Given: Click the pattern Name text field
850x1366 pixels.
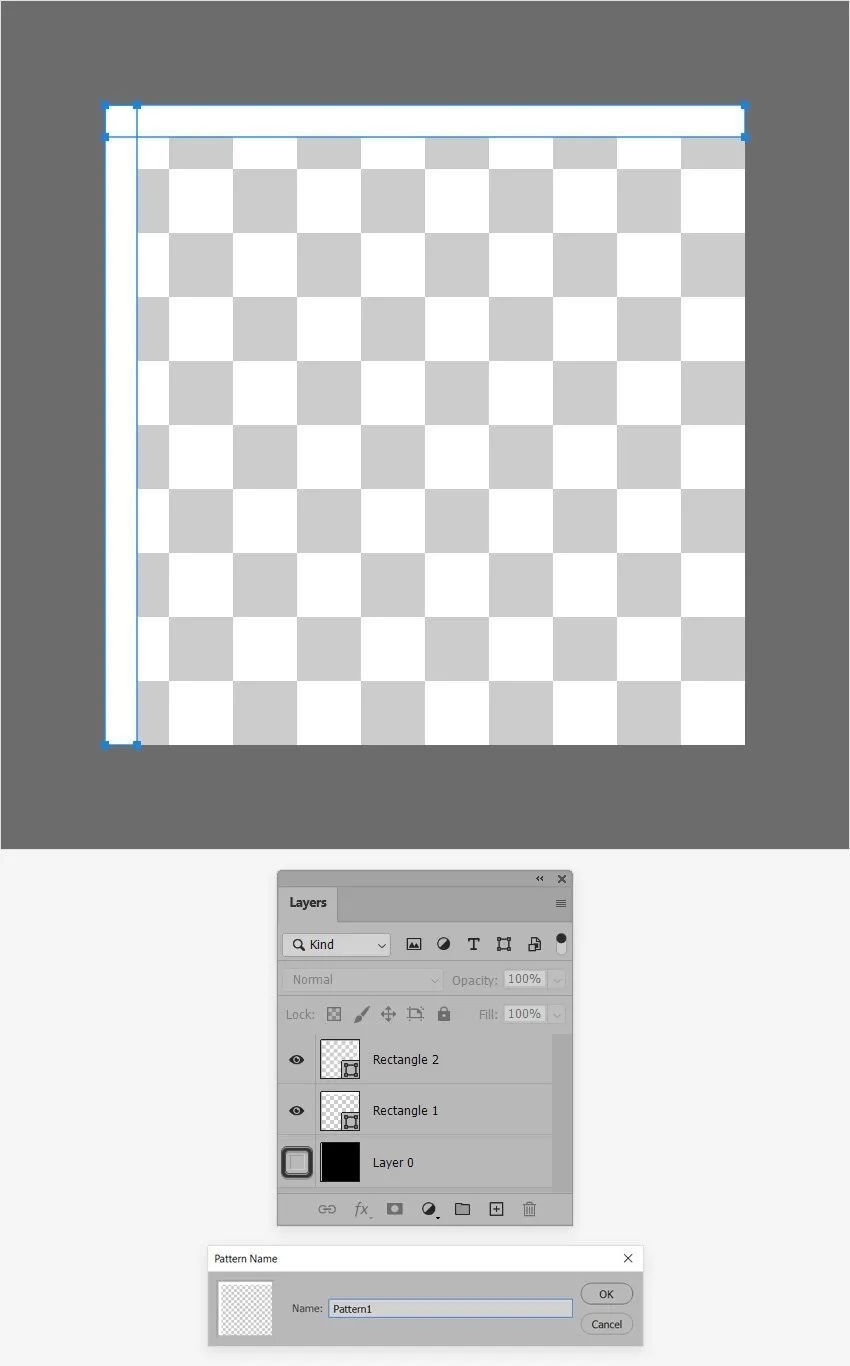Looking at the screenshot, I should point(450,1308).
